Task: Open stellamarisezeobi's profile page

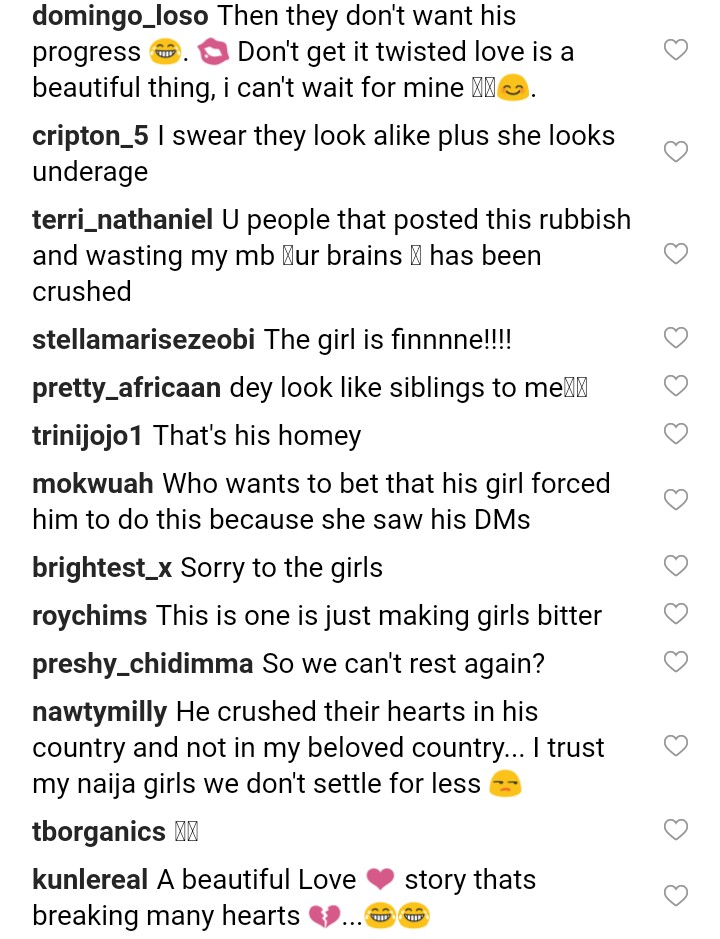Action: tap(144, 340)
